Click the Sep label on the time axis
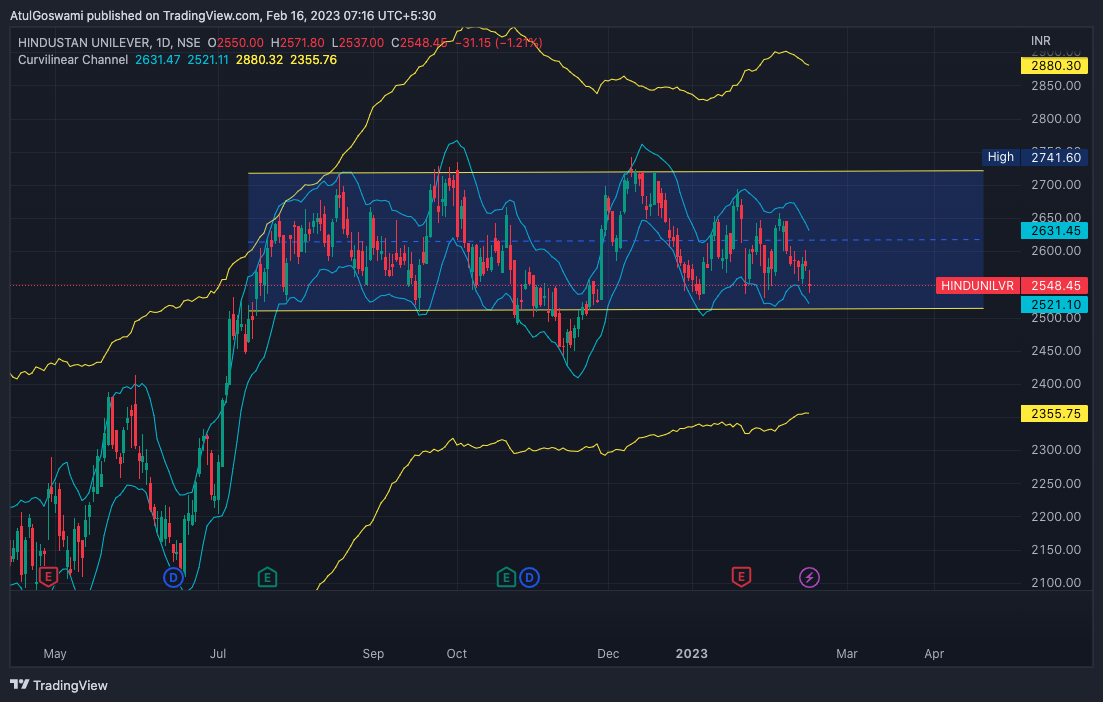This screenshot has height=702, width=1103. point(373,653)
